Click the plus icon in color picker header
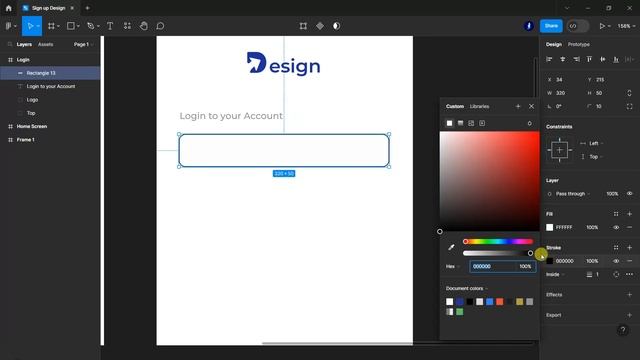Viewport: 640px width, 360px height. pos(518,106)
